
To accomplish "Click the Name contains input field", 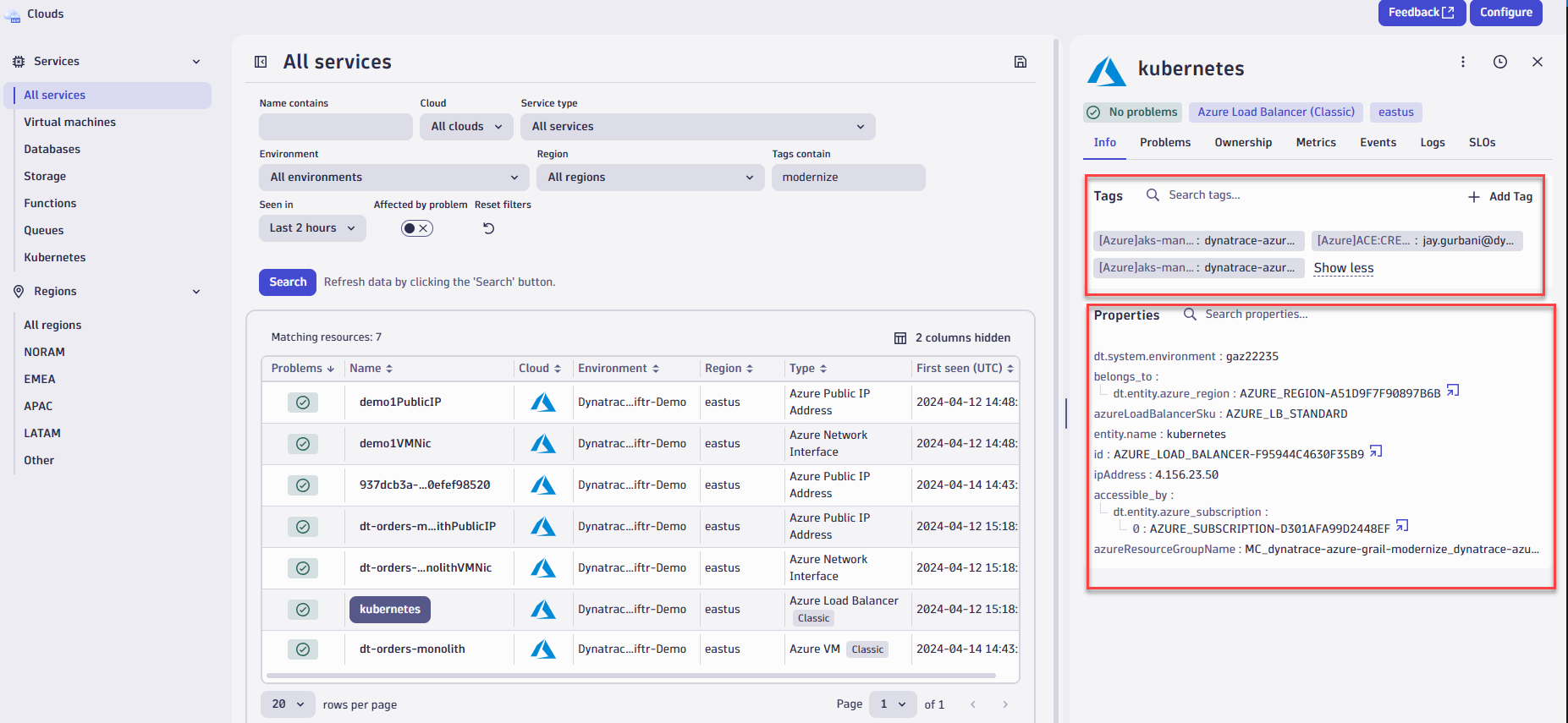I will (x=336, y=127).
